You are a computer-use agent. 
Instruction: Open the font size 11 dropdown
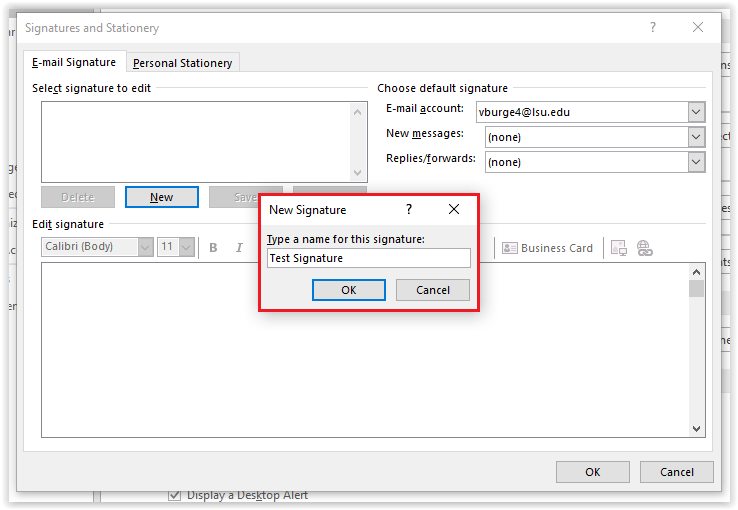tap(187, 247)
